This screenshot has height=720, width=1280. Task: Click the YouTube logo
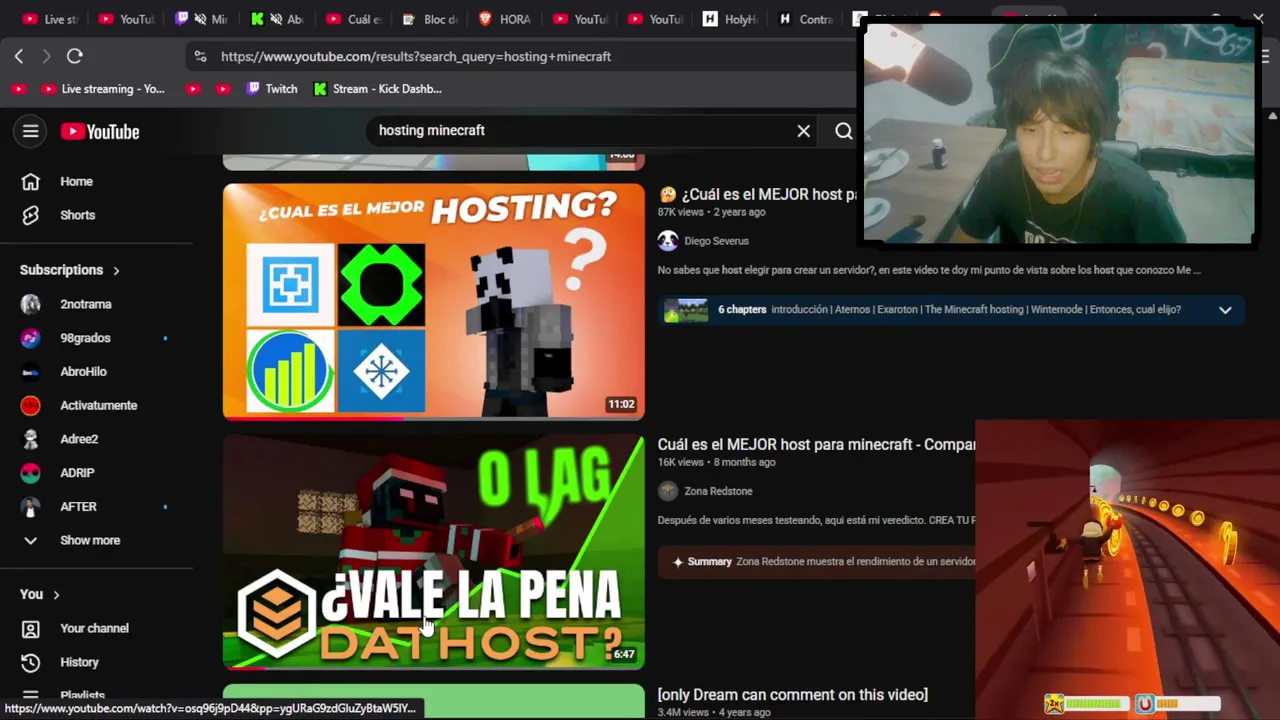point(100,131)
